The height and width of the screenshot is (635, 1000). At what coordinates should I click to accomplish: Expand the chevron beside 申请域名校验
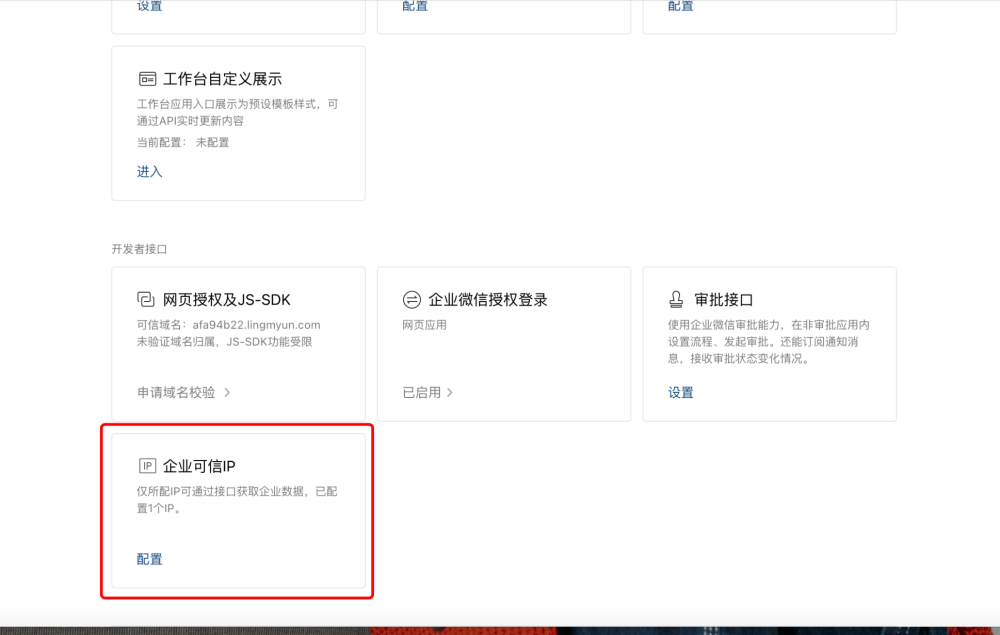coord(227,393)
